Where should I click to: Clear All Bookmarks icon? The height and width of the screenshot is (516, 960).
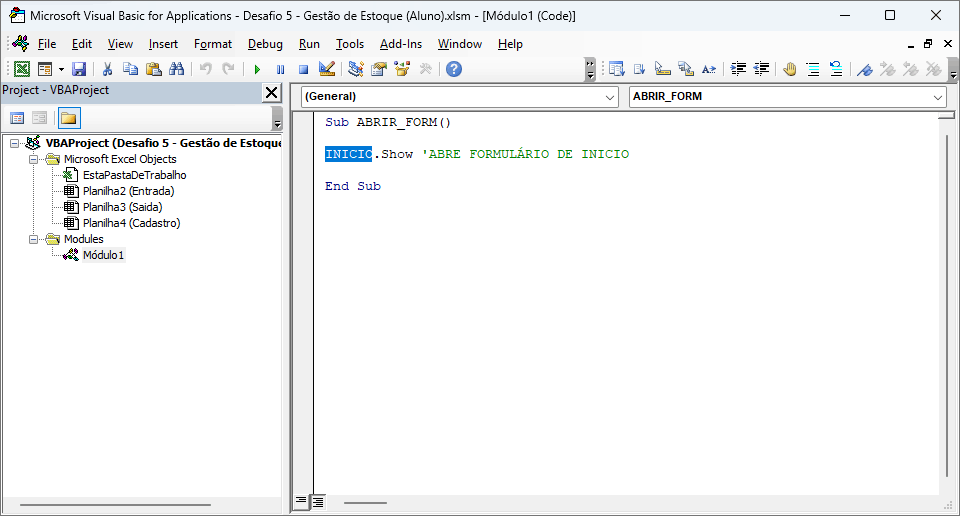coord(934,69)
